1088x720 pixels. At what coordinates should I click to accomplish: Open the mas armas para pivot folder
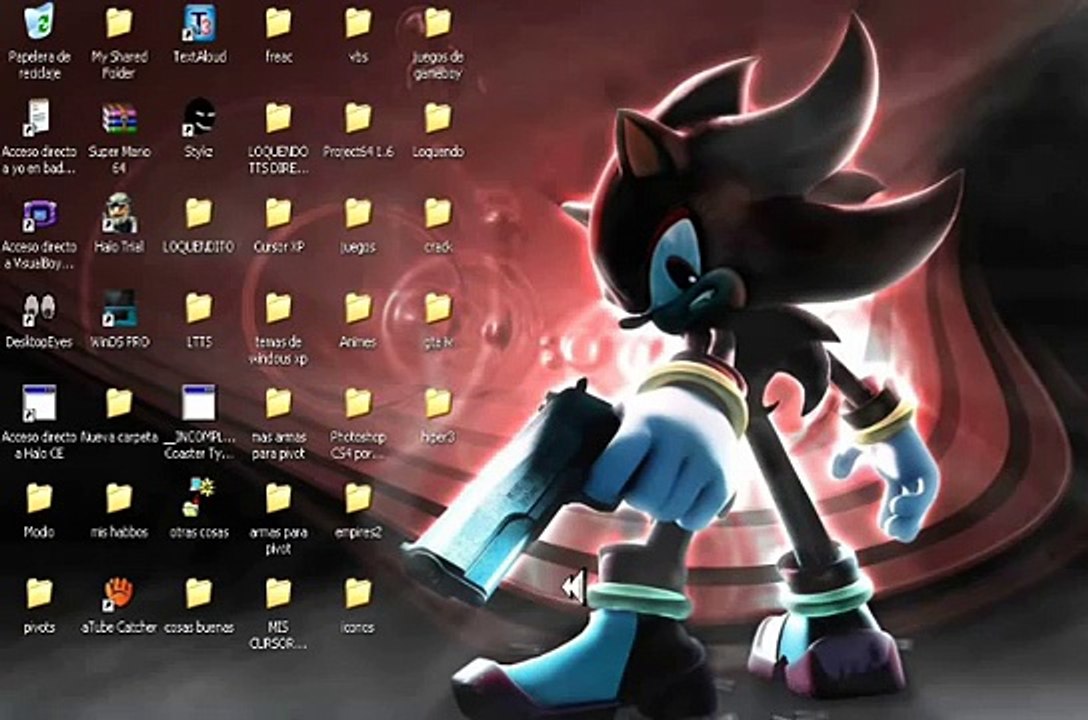pyautogui.click(x=278, y=402)
